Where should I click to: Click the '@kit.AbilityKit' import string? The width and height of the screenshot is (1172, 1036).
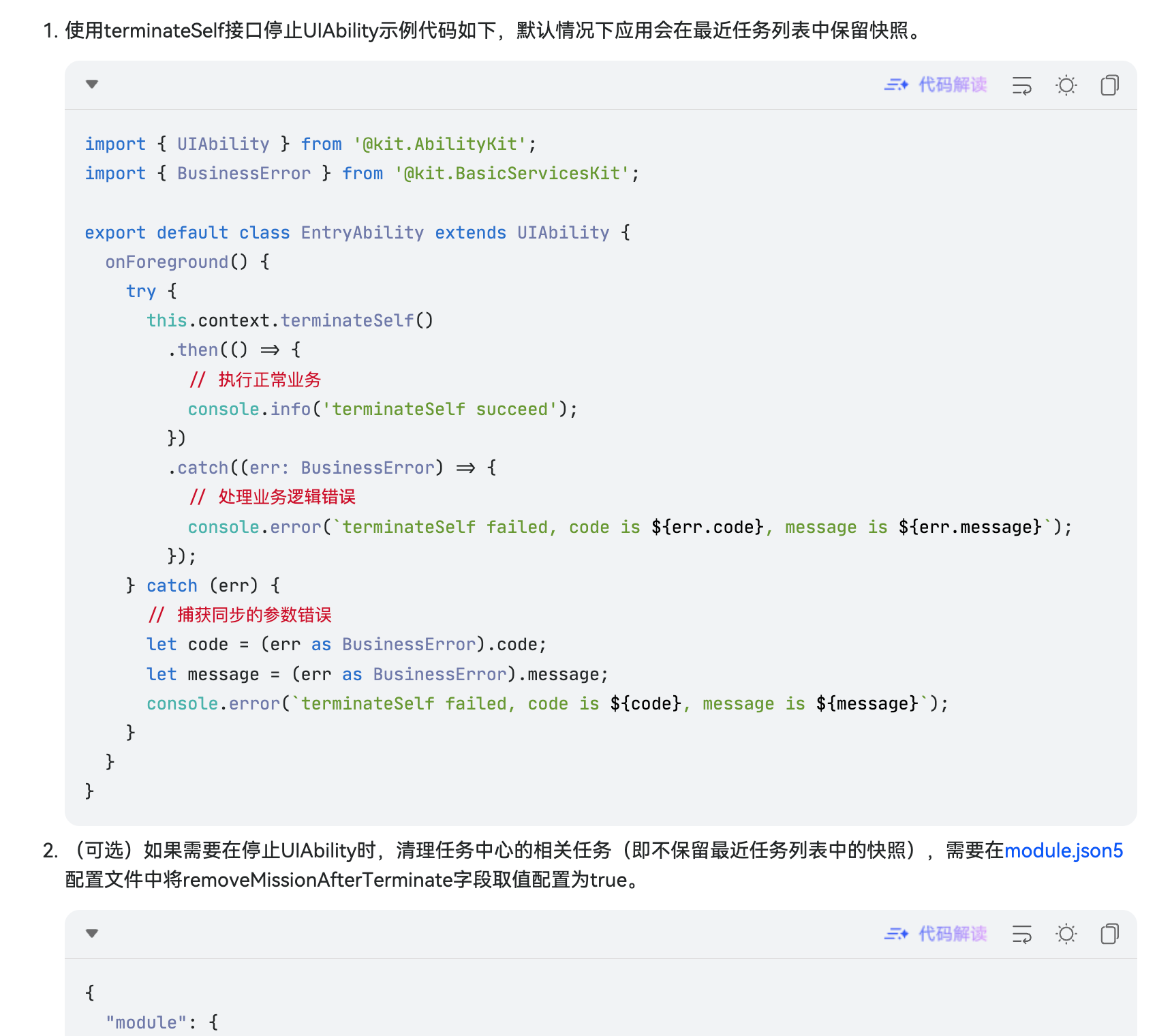coord(440,144)
